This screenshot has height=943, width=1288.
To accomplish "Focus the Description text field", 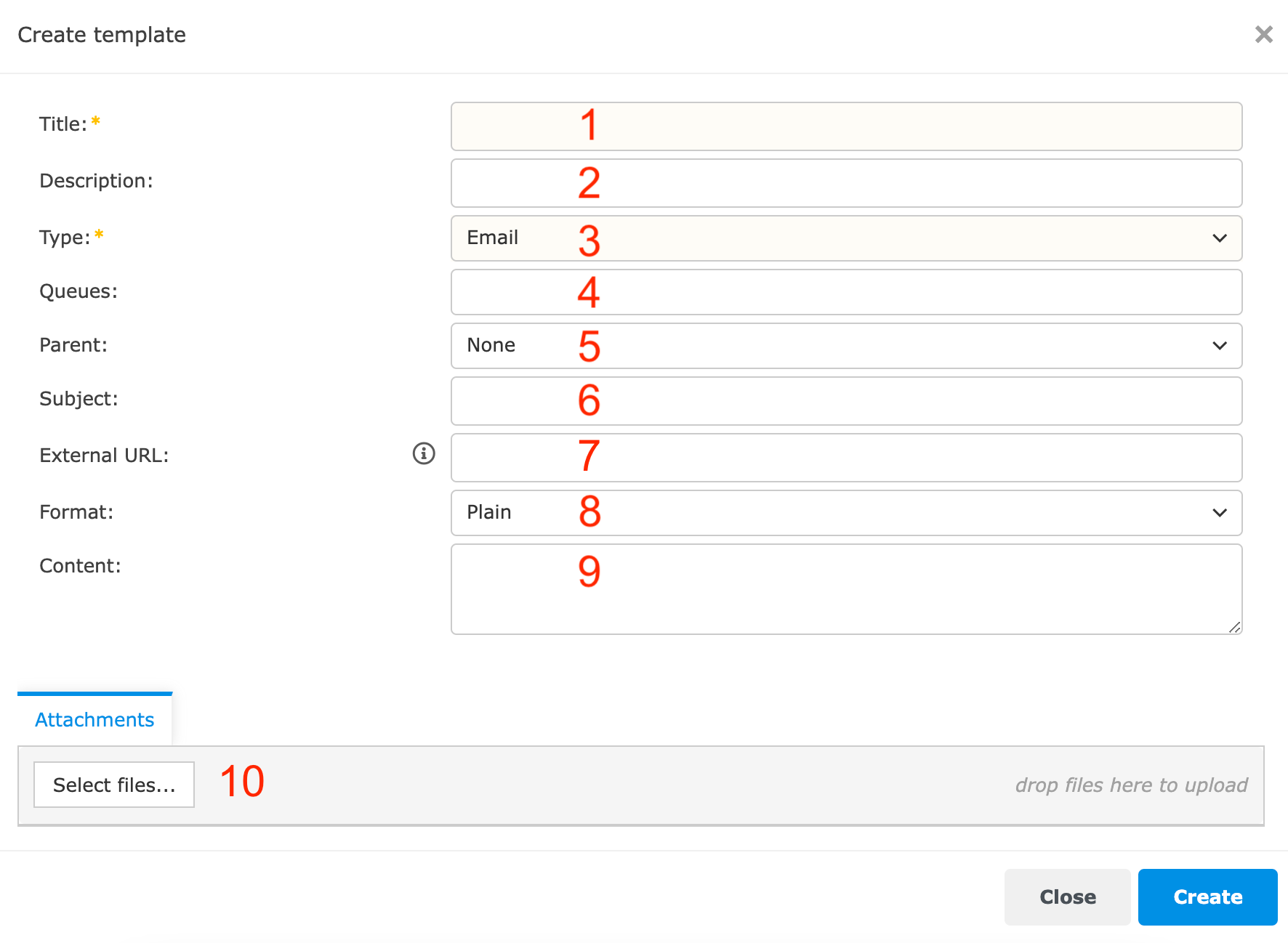I will 846,183.
